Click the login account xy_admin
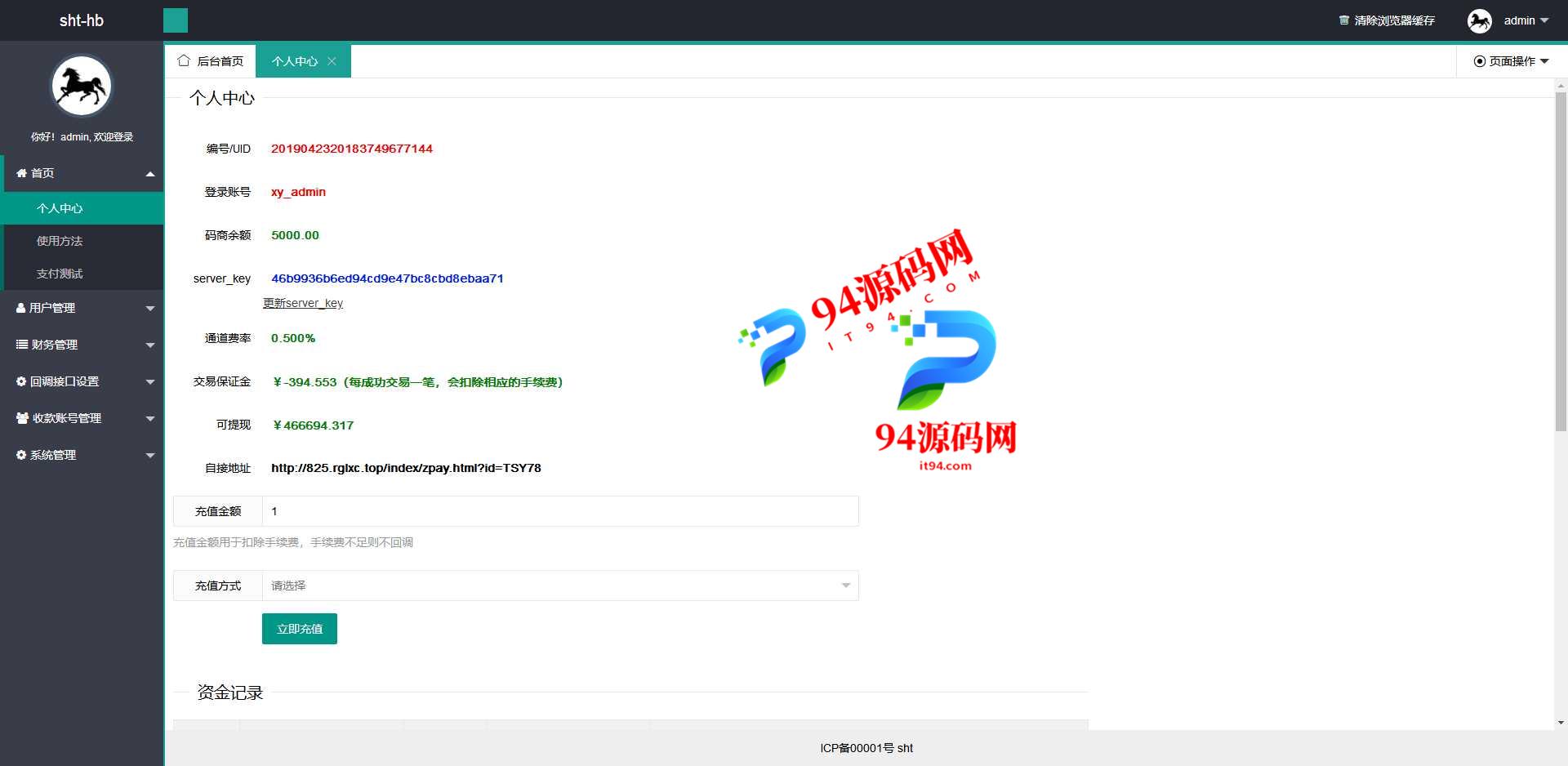The image size is (1568, 766). point(298,192)
